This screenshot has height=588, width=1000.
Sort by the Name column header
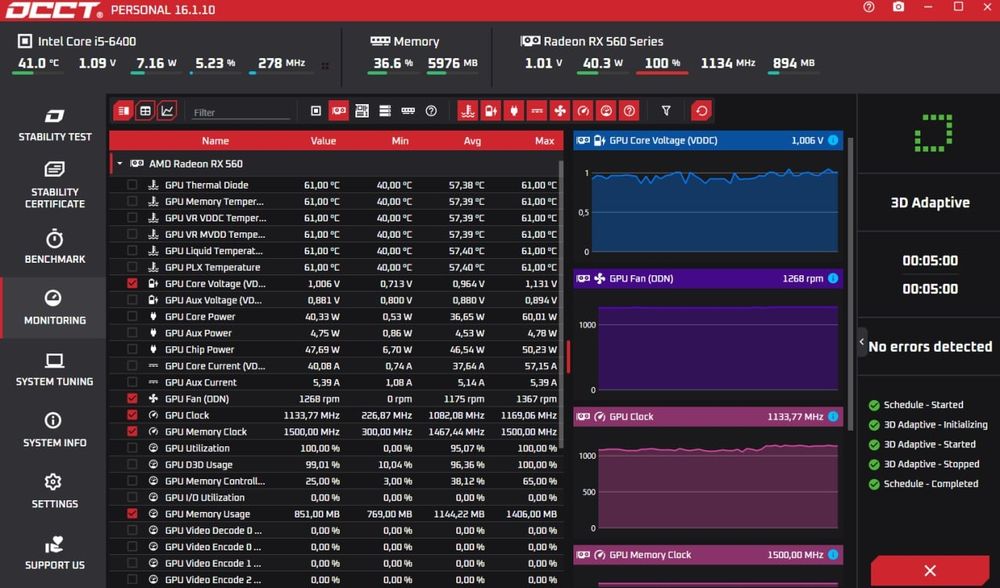215,141
